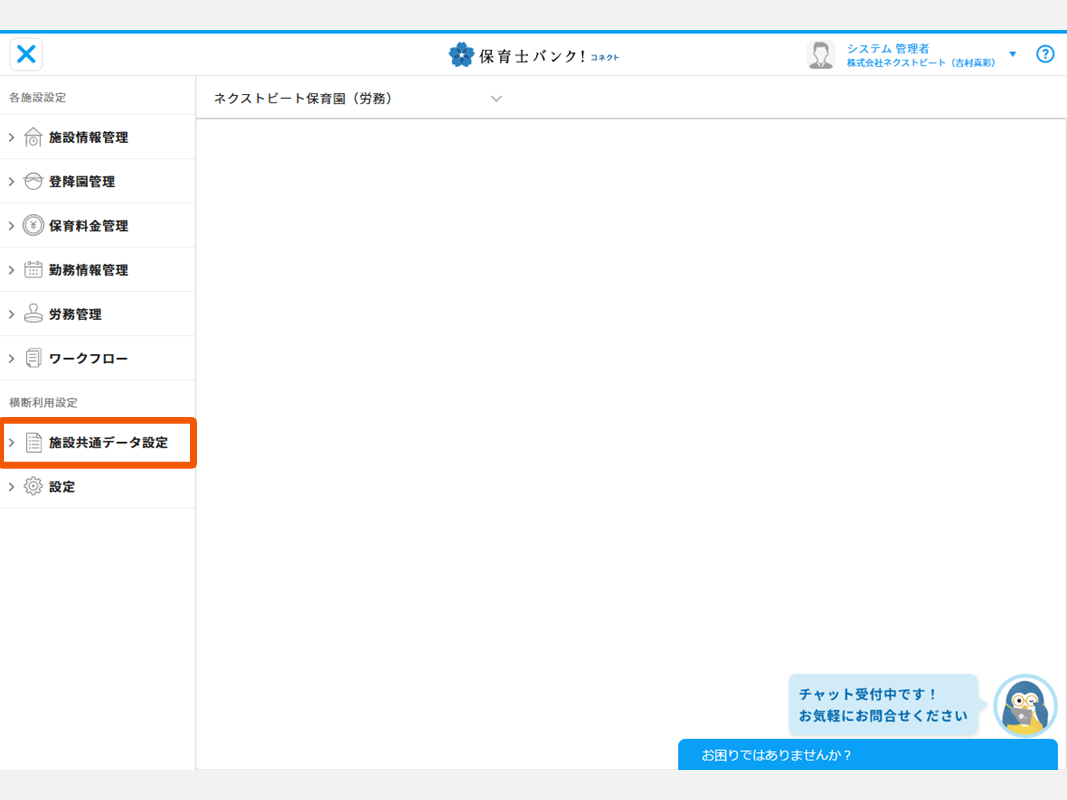Expand the 施設情報管理 chevron
Viewport: 1067px width, 800px height.
tap(12, 137)
